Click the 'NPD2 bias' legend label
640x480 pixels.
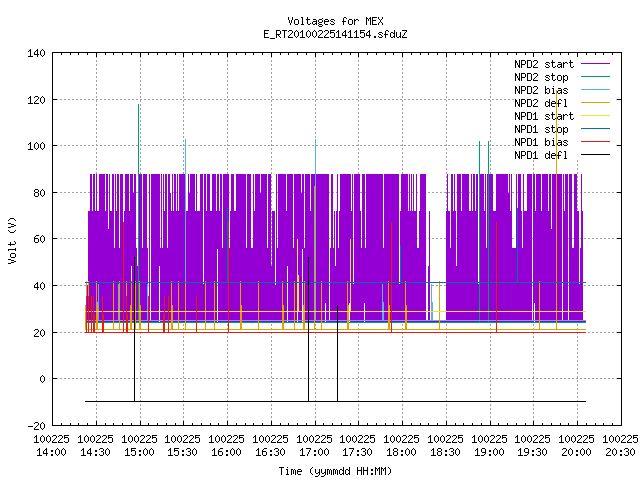541,90
